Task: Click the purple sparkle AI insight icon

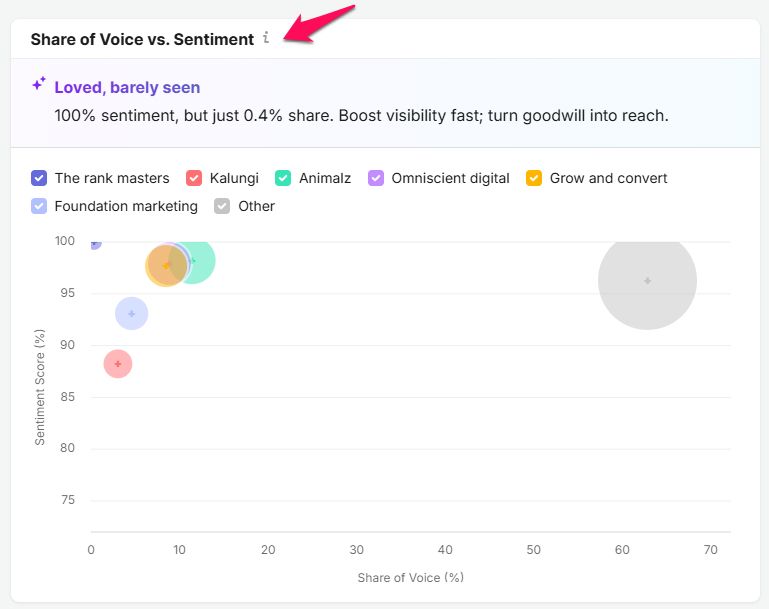Action: click(39, 84)
